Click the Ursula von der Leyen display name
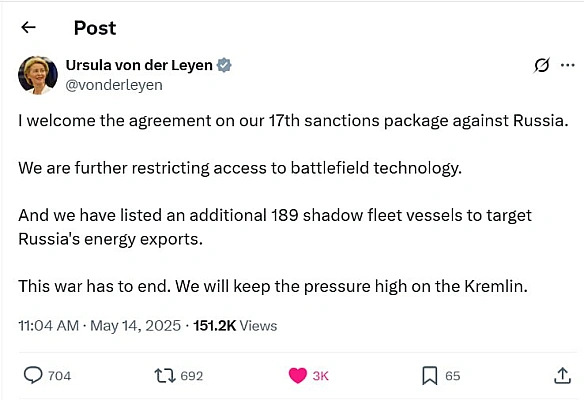Screen dimensions: 584x400 tap(139, 65)
